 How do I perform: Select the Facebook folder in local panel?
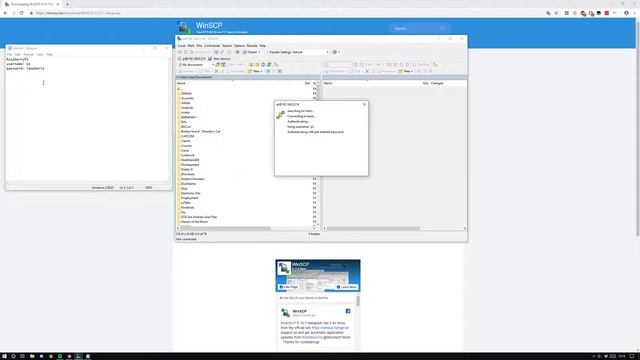coord(187,208)
